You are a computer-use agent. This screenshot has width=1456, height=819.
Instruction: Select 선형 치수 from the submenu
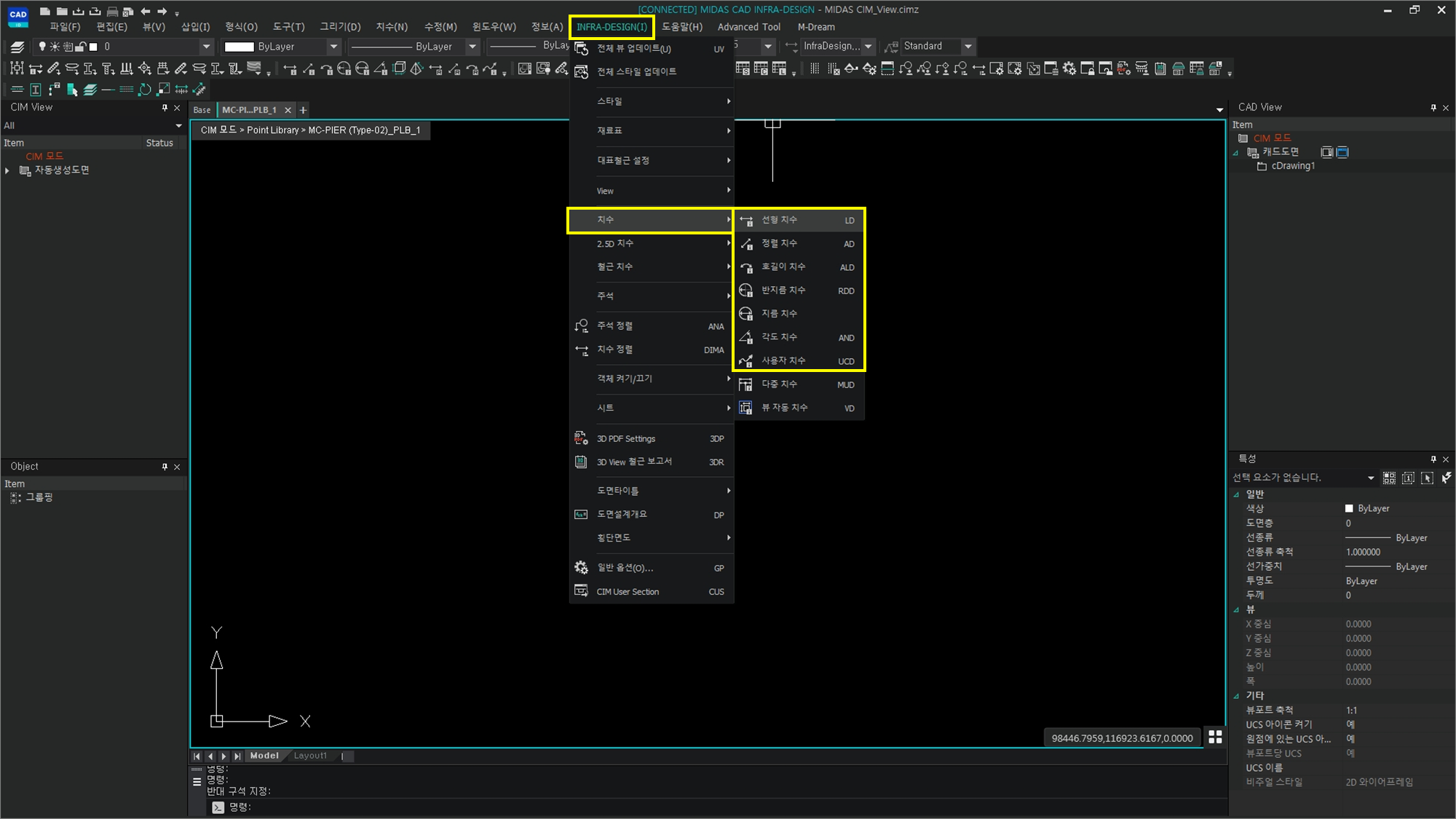799,220
